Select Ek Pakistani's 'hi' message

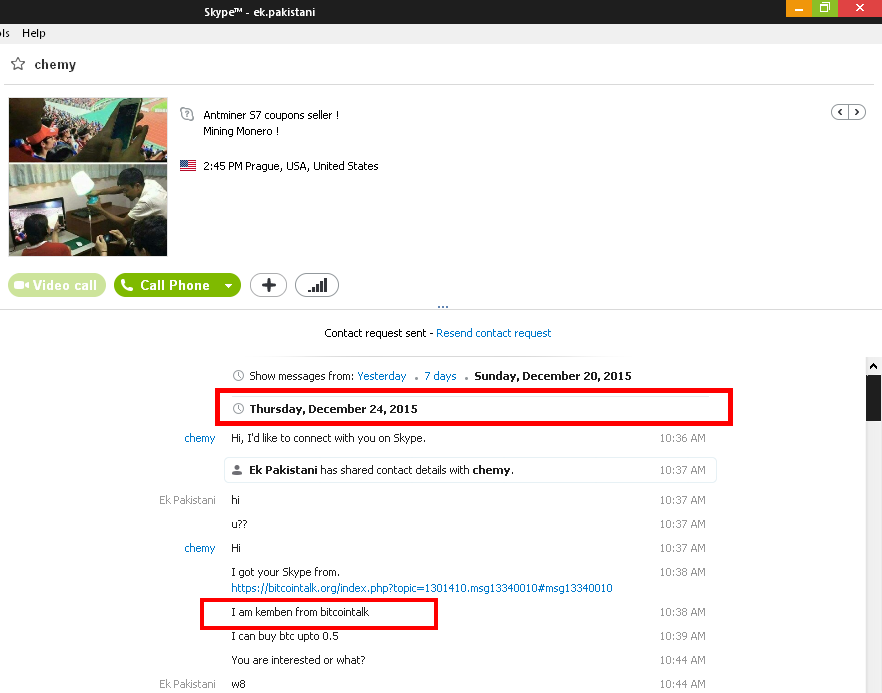[x=235, y=500]
